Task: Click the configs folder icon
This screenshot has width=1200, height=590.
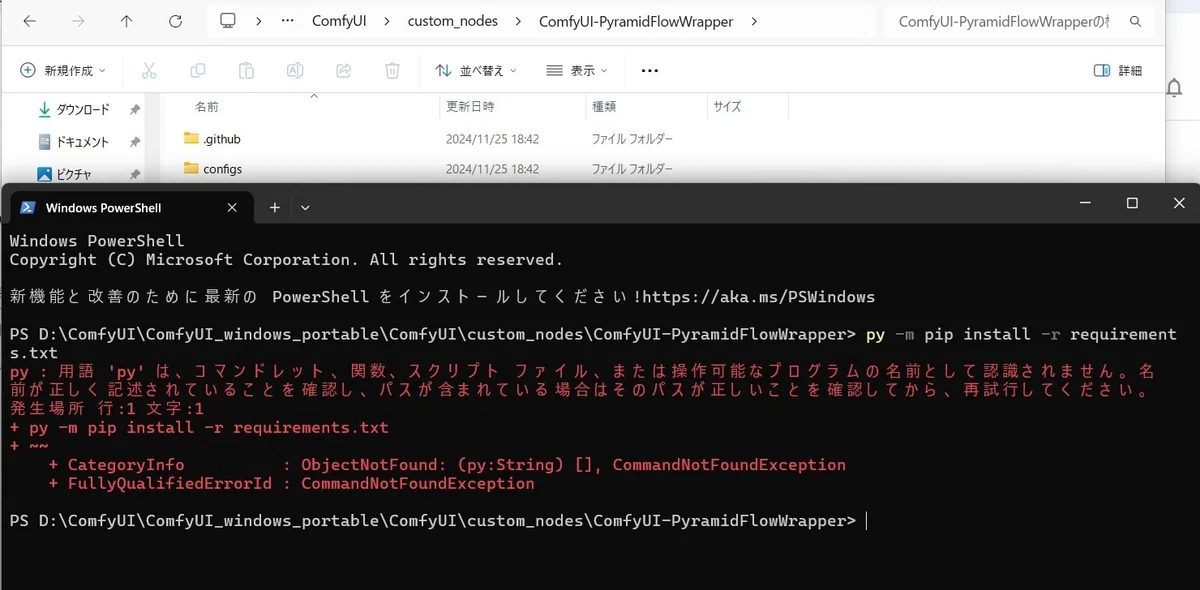Action: (191, 169)
